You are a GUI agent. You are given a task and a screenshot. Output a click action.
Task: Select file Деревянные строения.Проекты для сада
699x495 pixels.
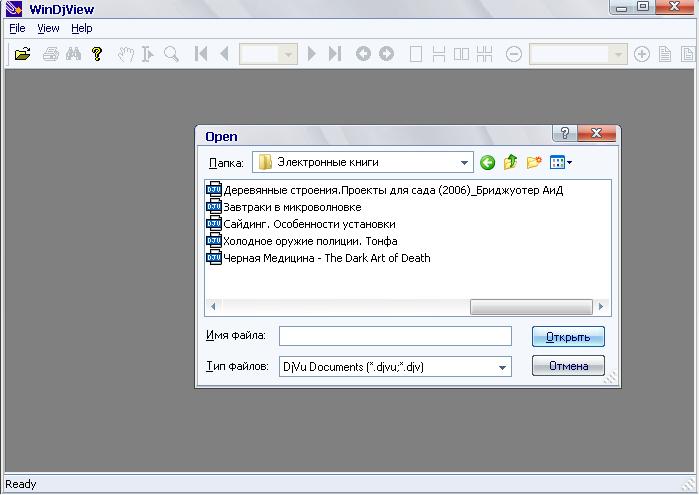(385, 190)
